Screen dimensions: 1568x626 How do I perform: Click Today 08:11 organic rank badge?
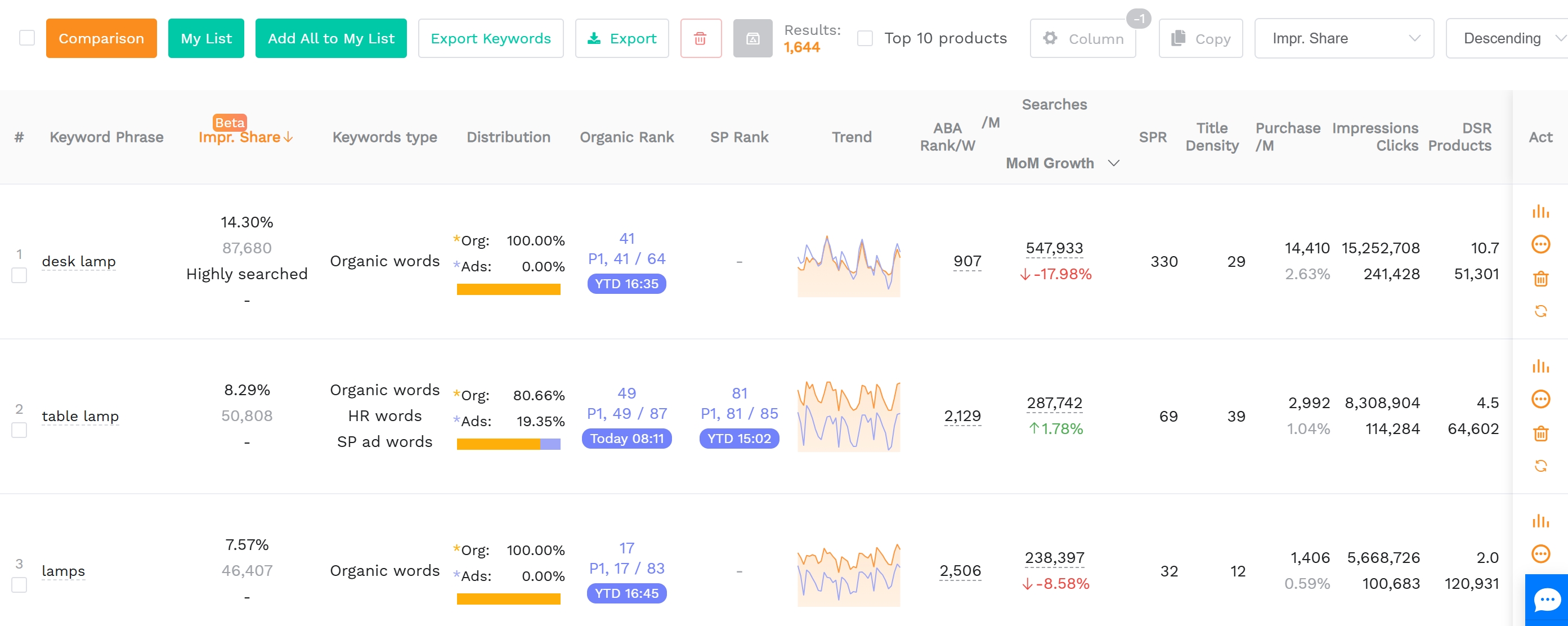626,439
